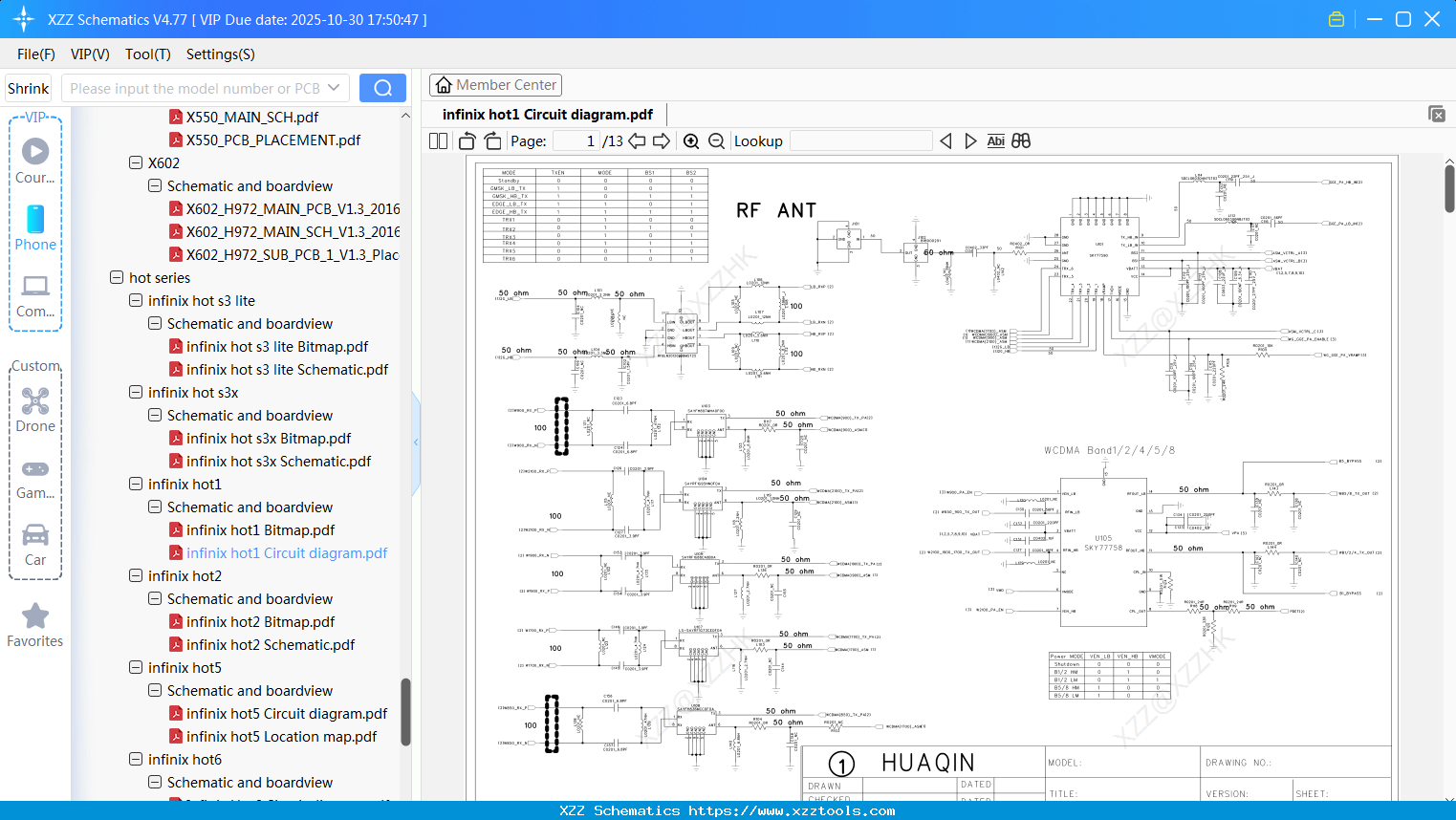Open search with the binoculars icon
This screenshot has width=1456, height=820.
click(1021, 140)
